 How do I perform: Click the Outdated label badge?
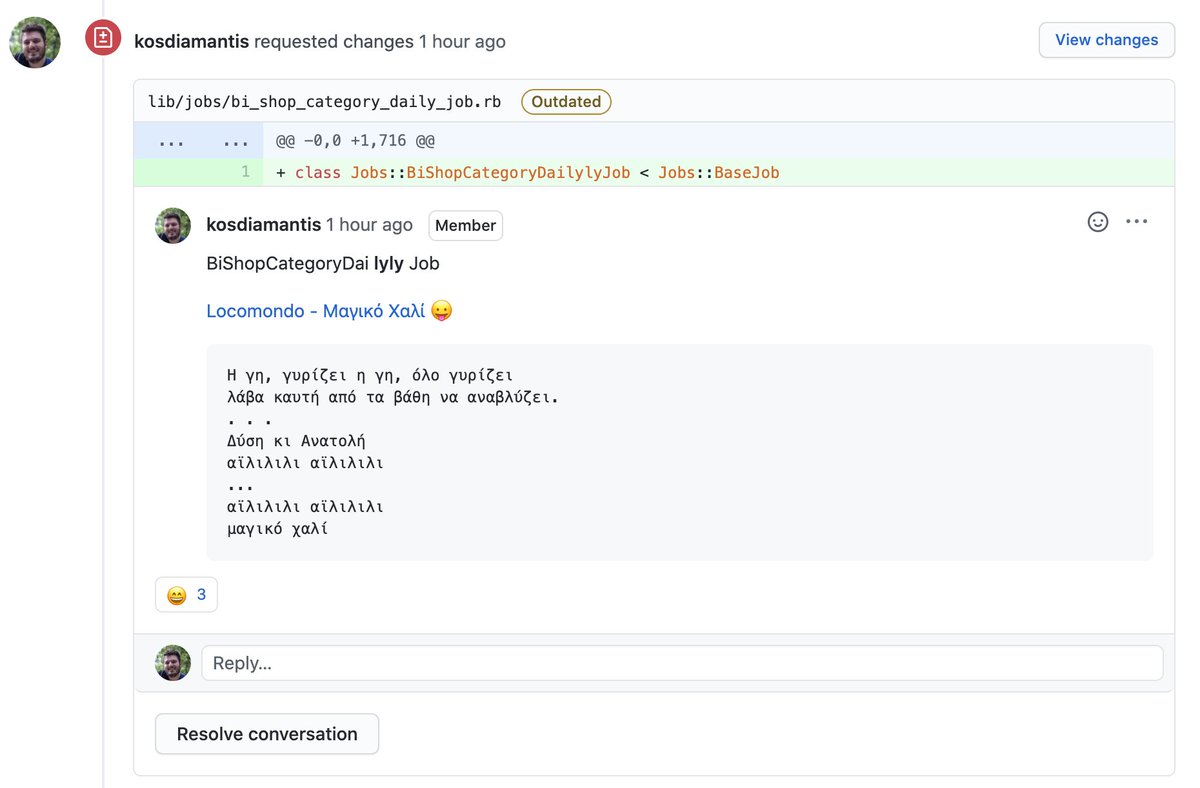(x=566, y=102)
